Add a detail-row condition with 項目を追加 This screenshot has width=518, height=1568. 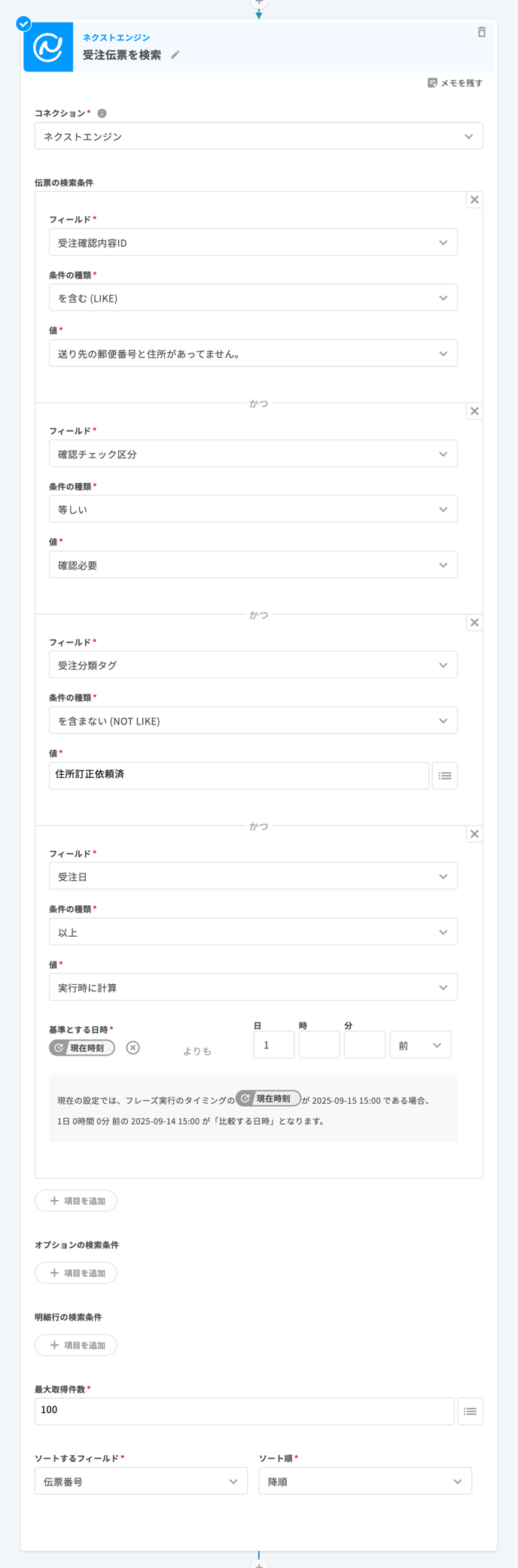[x=75, y=1345]
